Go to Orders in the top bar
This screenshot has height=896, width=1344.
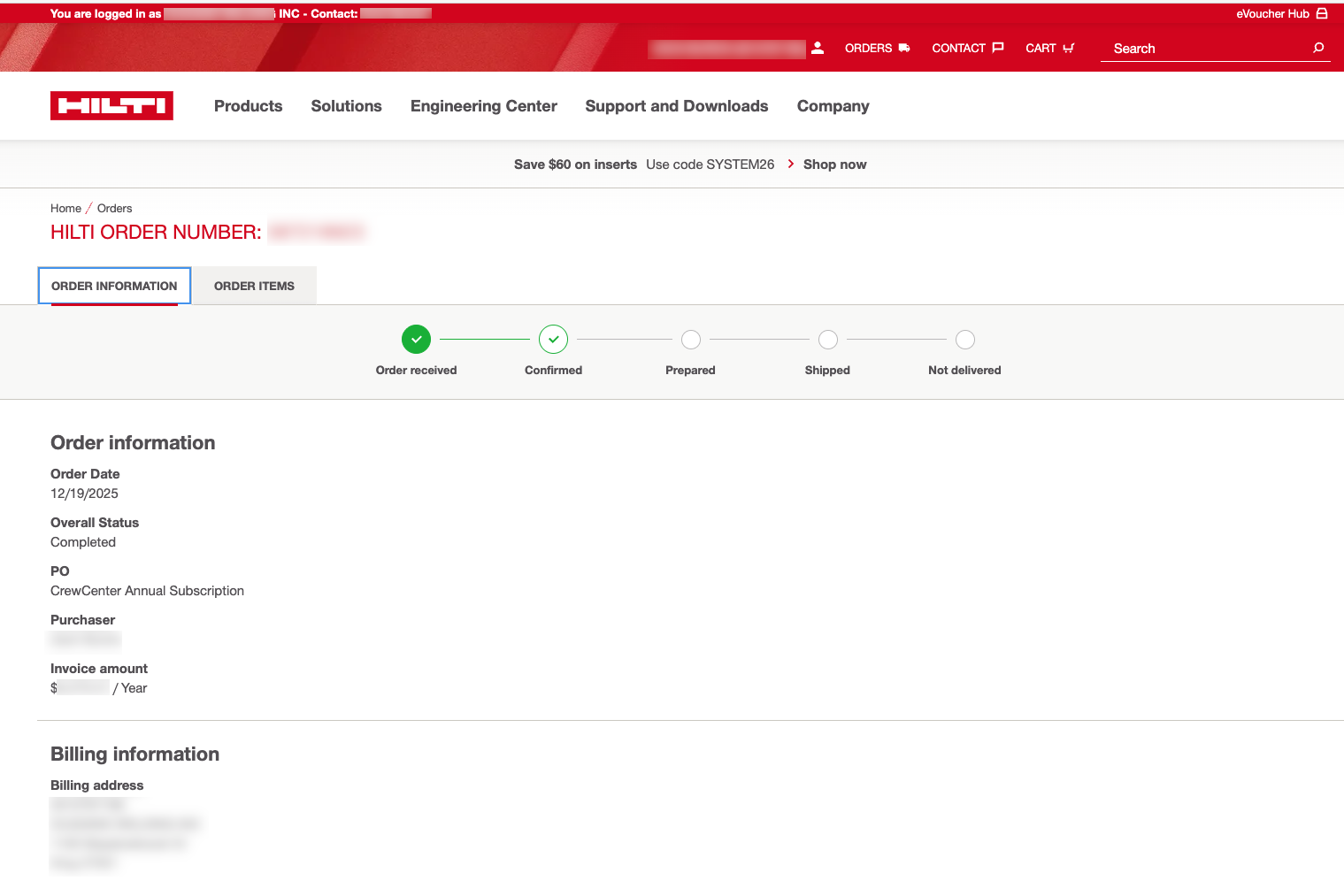(x=868, y=48)
